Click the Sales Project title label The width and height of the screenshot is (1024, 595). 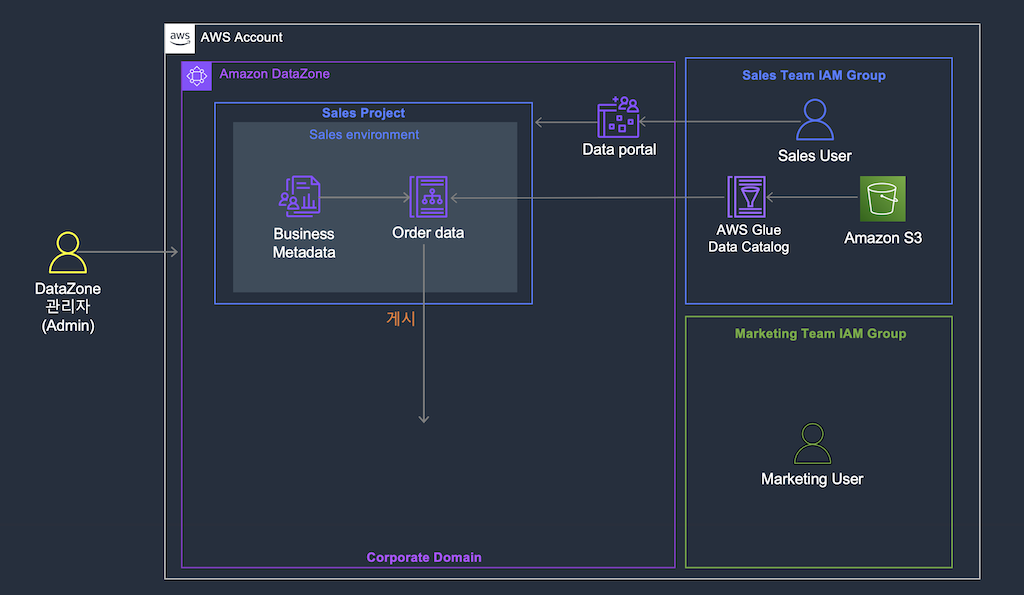[363, 113]
